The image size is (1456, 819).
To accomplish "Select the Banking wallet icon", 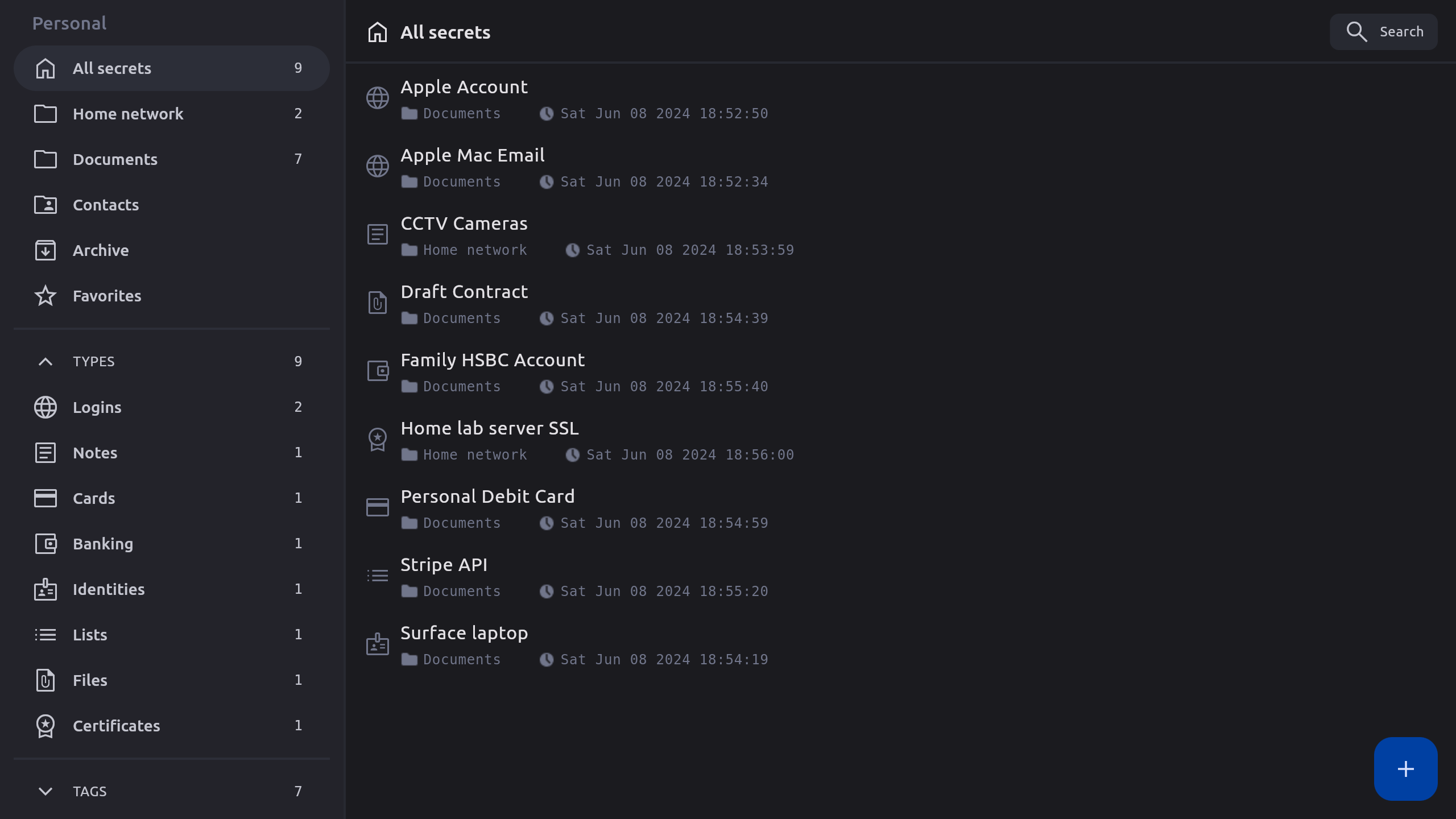I will (45, 544).
